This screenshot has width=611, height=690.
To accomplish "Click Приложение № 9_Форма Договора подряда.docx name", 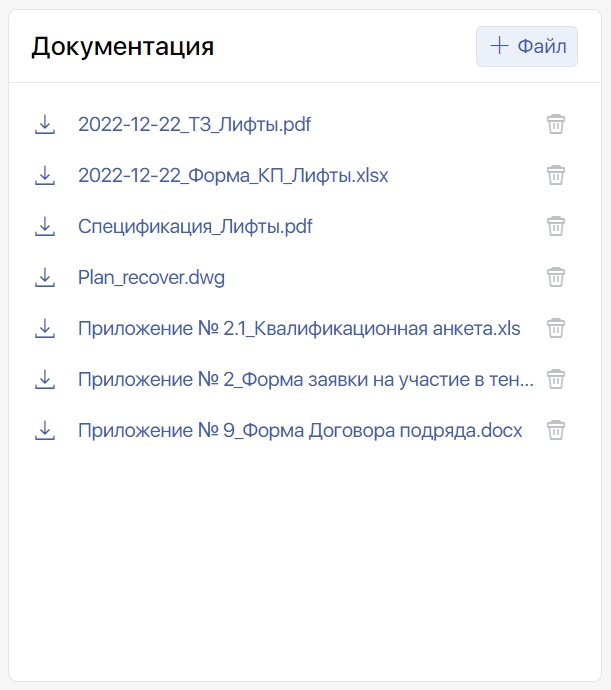I will [300, 430].
